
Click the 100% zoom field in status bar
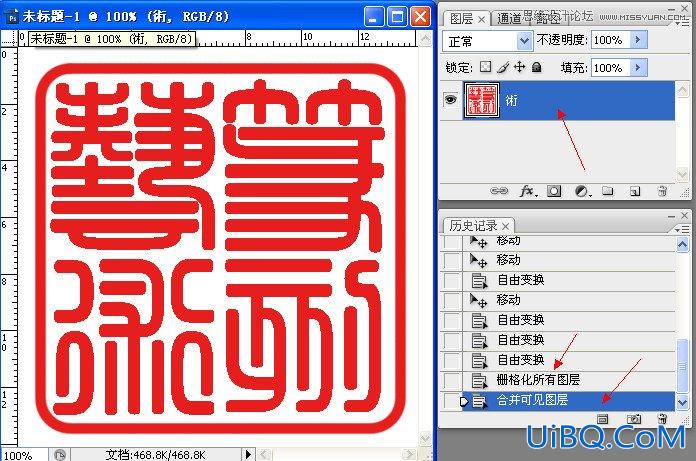pyautogui.click(x=23, y=455)
